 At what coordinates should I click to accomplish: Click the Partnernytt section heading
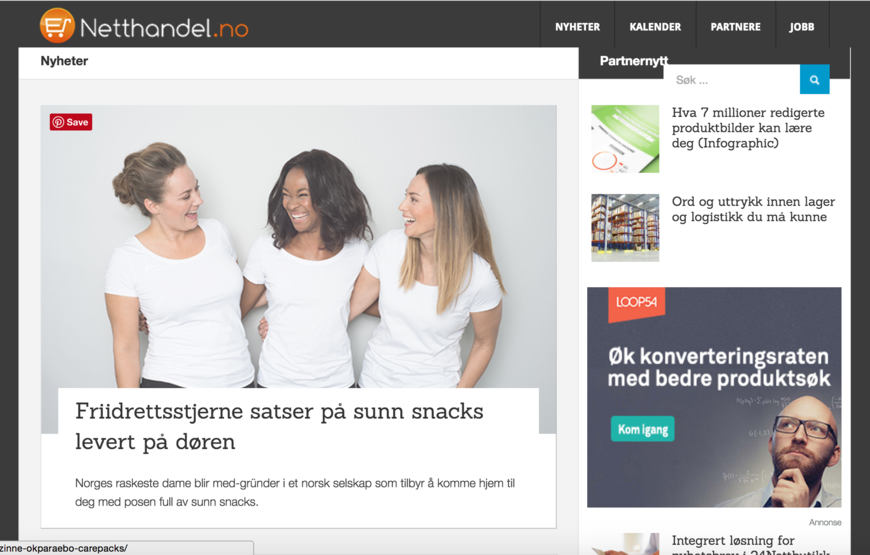(634, 61)
